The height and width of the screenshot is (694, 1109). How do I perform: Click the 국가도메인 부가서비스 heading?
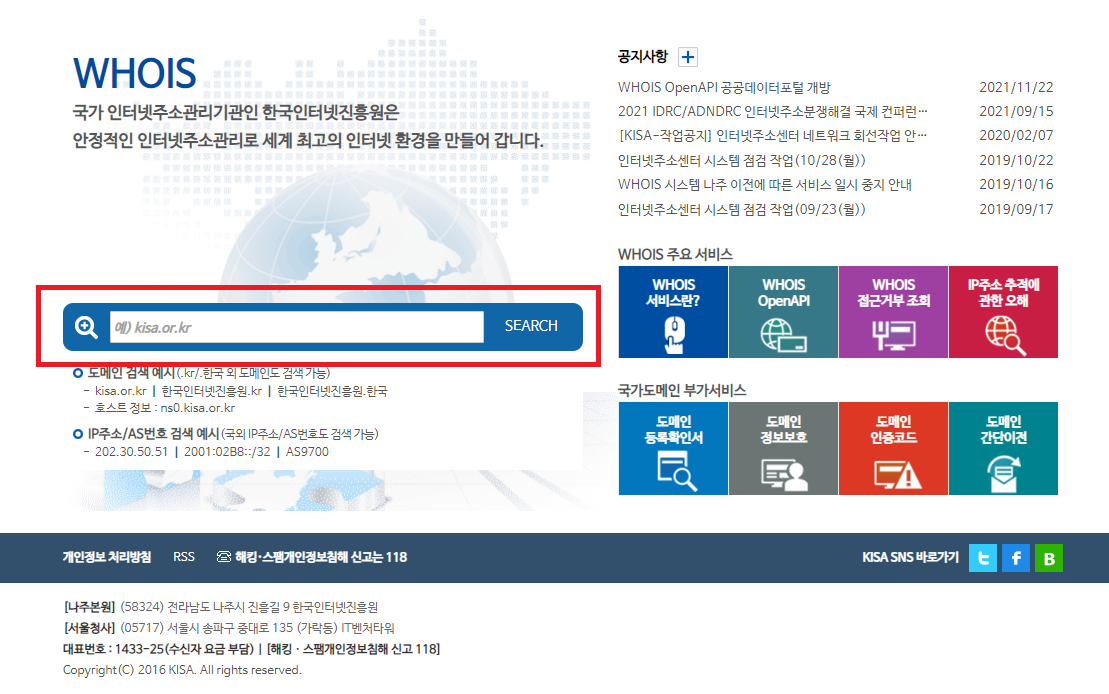tap(682, 391)
